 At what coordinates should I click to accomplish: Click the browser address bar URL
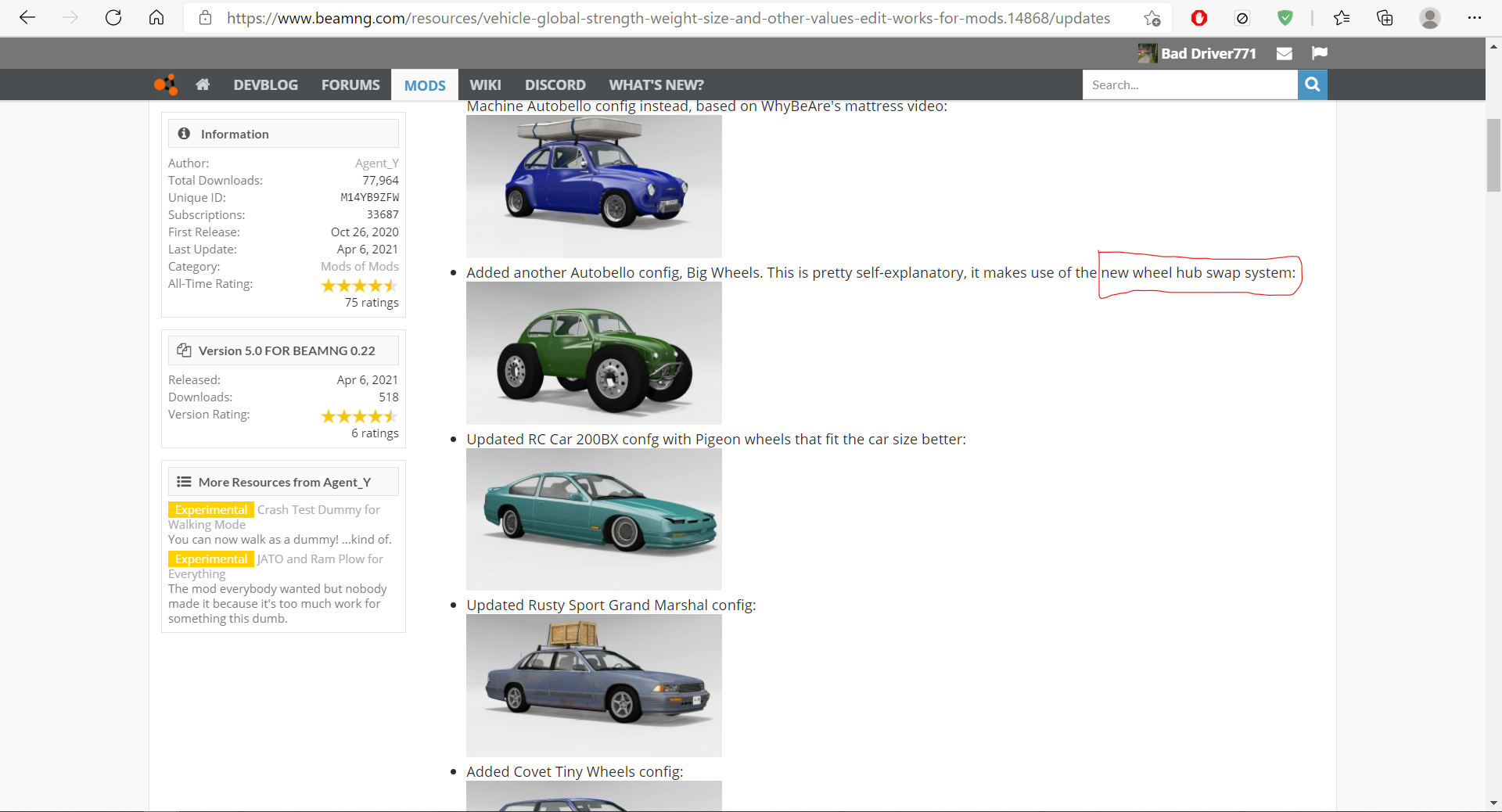point(668,18)
